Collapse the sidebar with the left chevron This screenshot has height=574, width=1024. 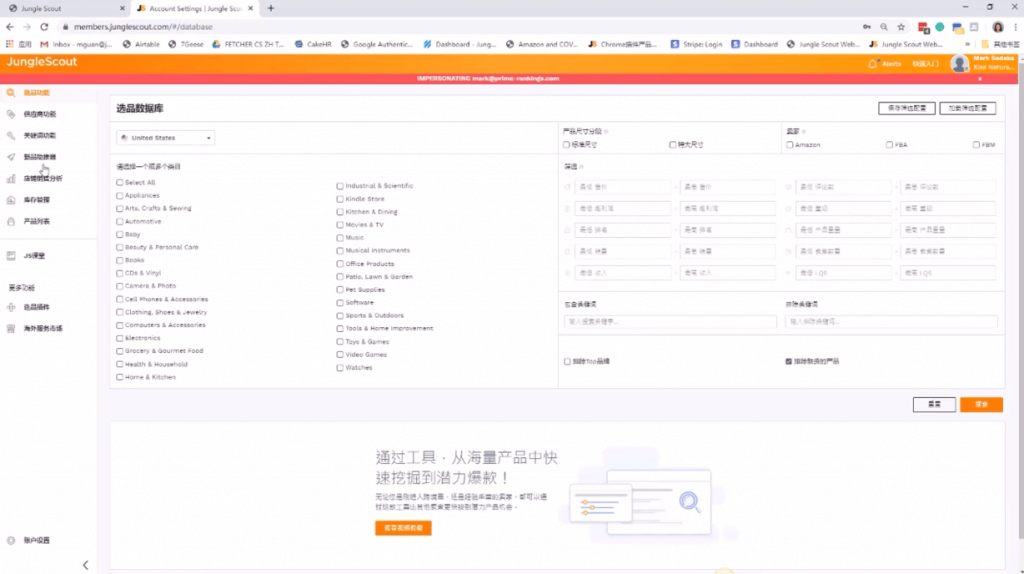tap(86, 565)
